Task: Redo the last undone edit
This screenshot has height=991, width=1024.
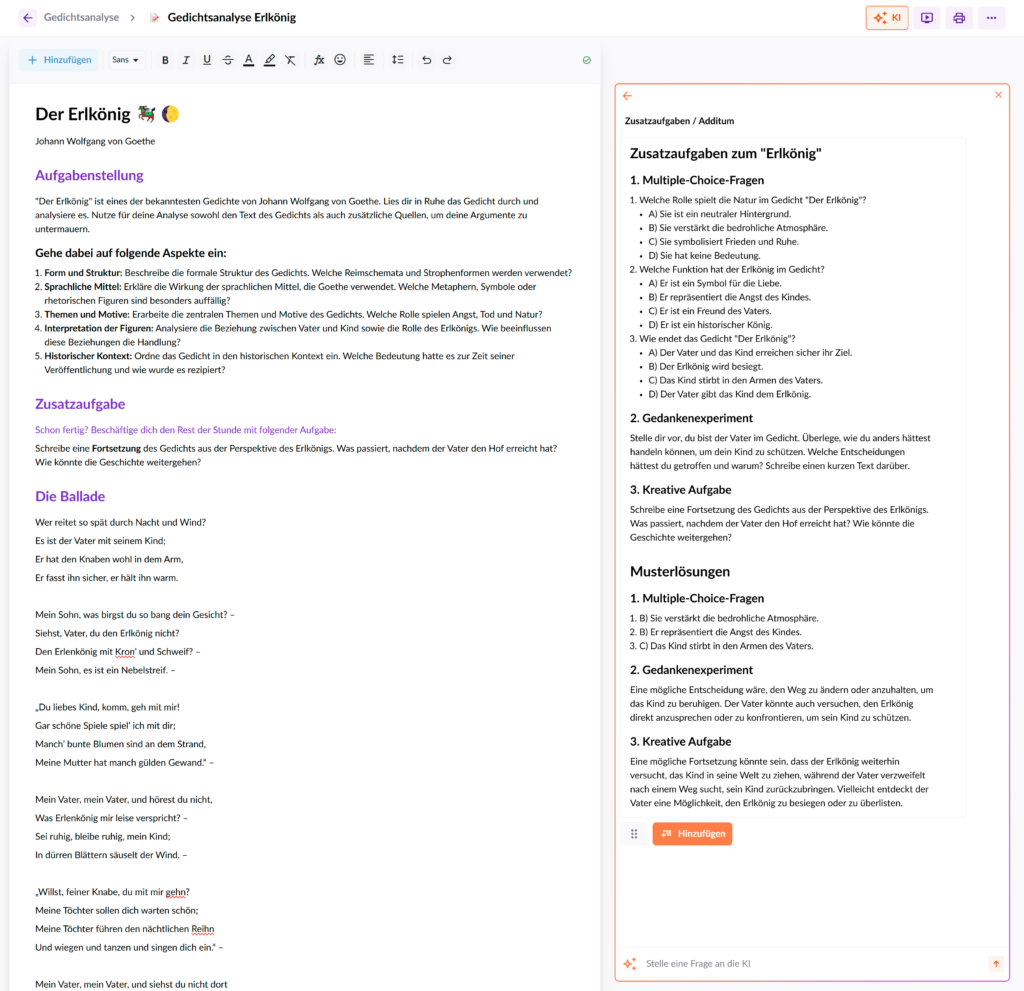Action: [447, 60]
